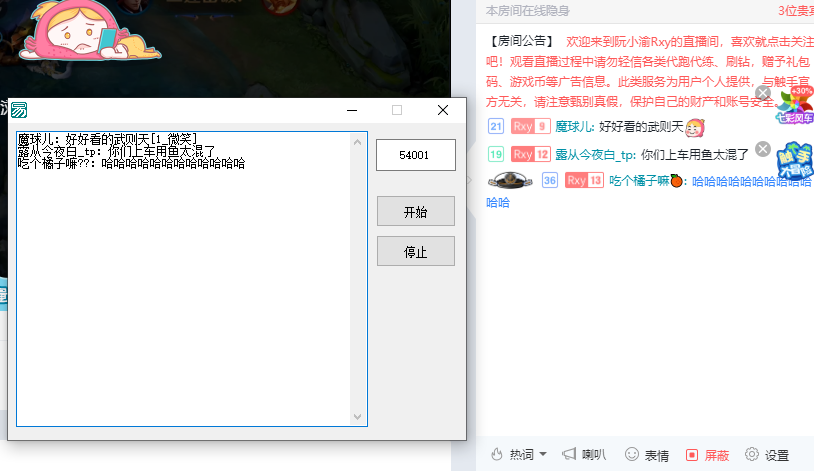Open the 触手大冒险 activity icon
This screenshot has width=814, height=471.
tap(795, 161)
